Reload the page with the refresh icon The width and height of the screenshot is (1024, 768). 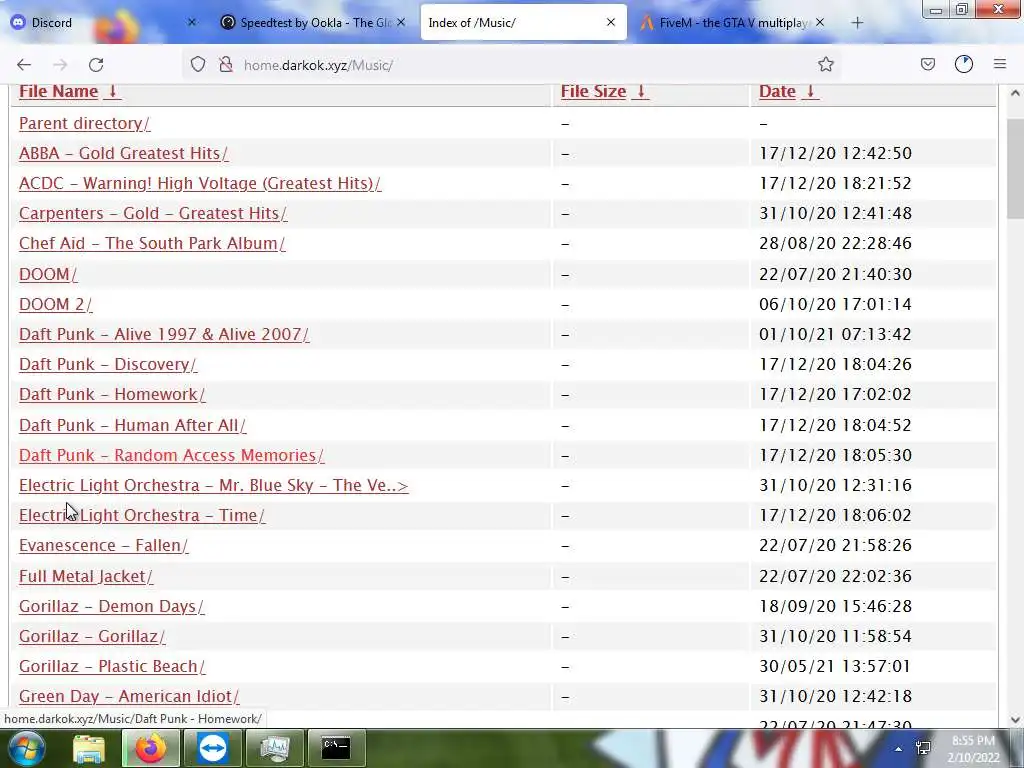[96, 65]
